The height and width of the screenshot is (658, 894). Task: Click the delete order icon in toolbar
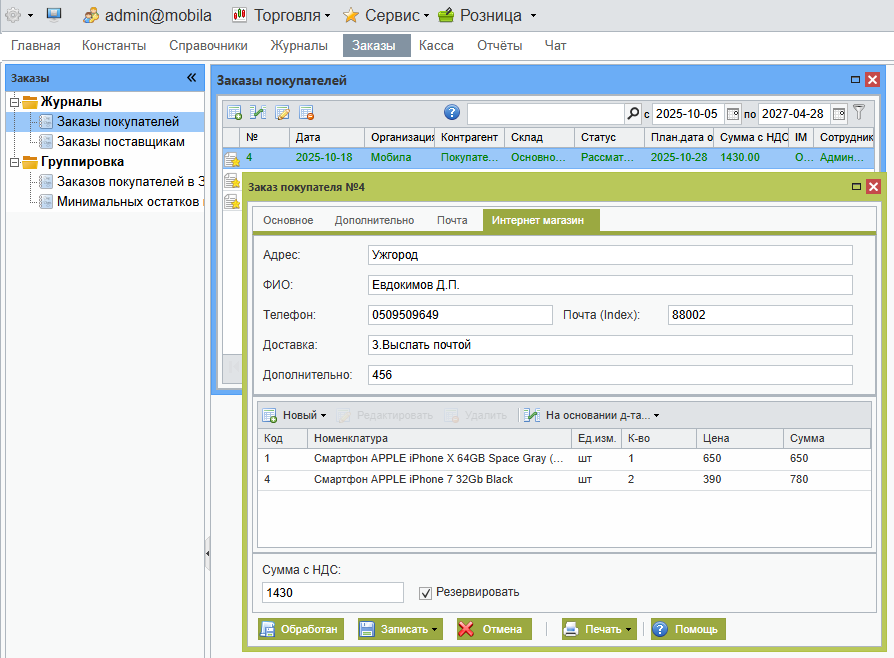pos(306,112)
